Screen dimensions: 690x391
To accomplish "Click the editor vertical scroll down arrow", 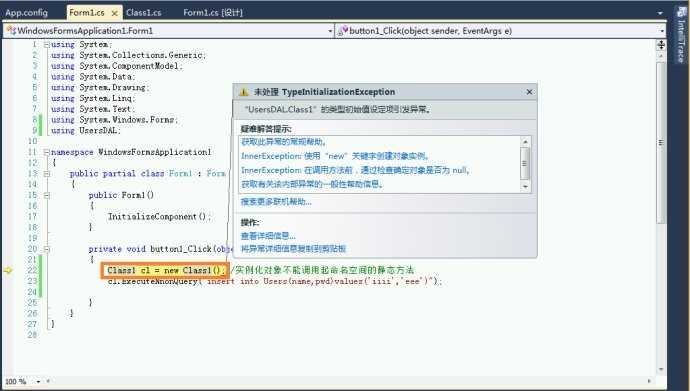I will (x=661, y=369).
